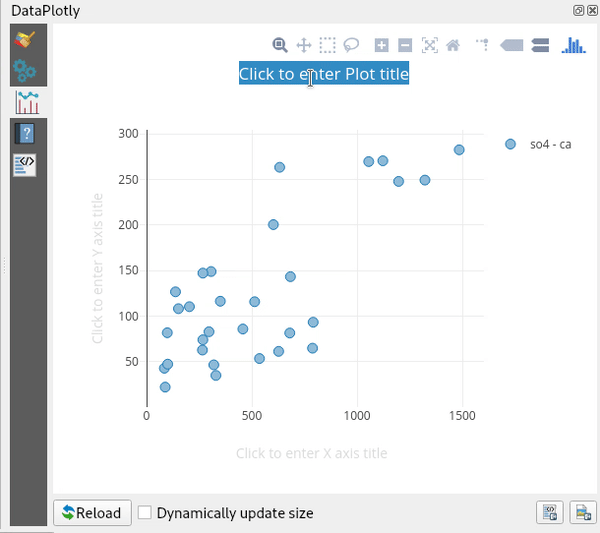This screenshot has height=533, width=600.
Task: Float the DataPlotly dock panel
Action: point(579,10)
